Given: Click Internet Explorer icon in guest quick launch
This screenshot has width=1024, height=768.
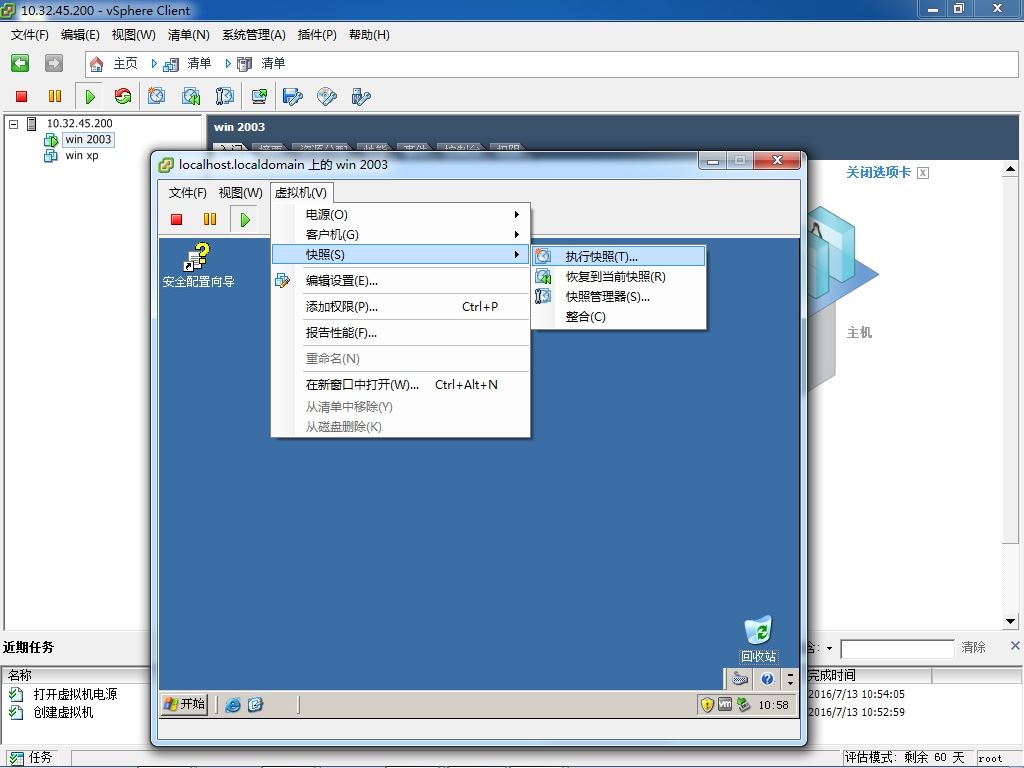Looking at the screenshot, I should 232,705.
